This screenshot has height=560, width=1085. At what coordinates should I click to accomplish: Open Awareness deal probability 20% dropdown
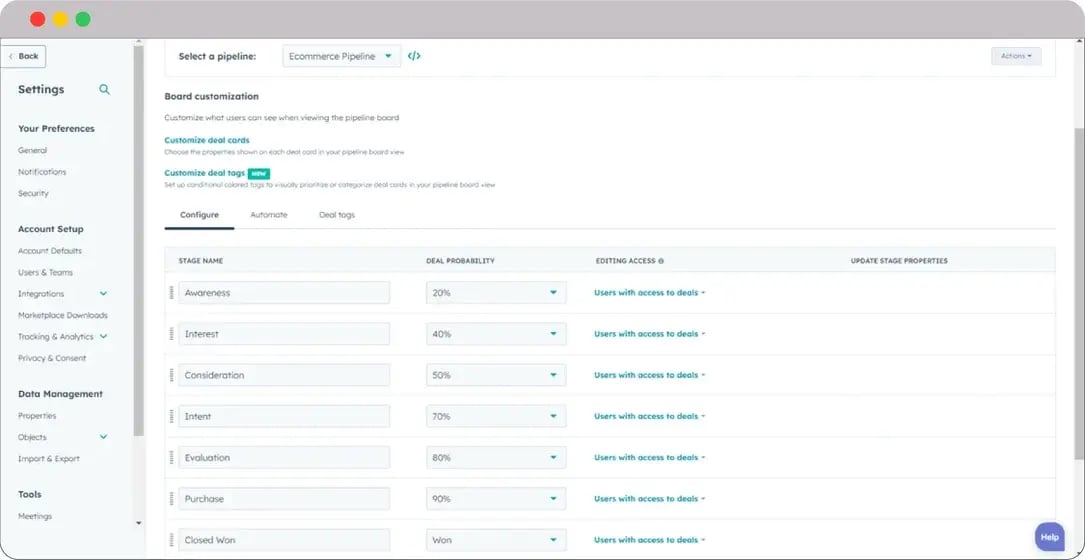(496, 293)
